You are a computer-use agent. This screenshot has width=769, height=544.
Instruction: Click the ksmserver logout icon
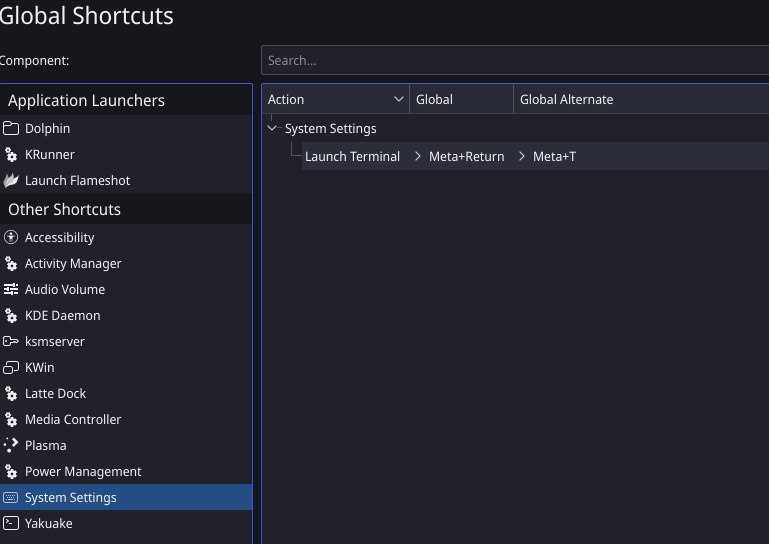[x=11, y=341]
